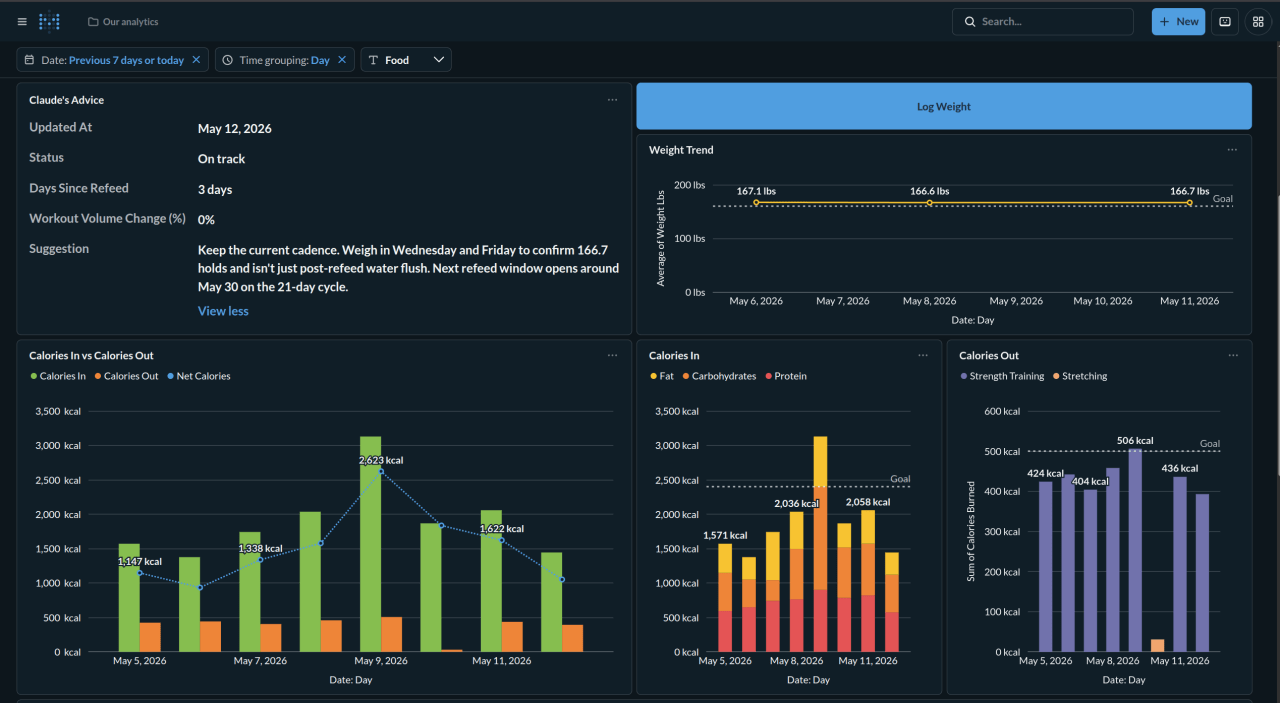
Task: Click the 2,036 kcal stacked bar label
Action: 797,504
